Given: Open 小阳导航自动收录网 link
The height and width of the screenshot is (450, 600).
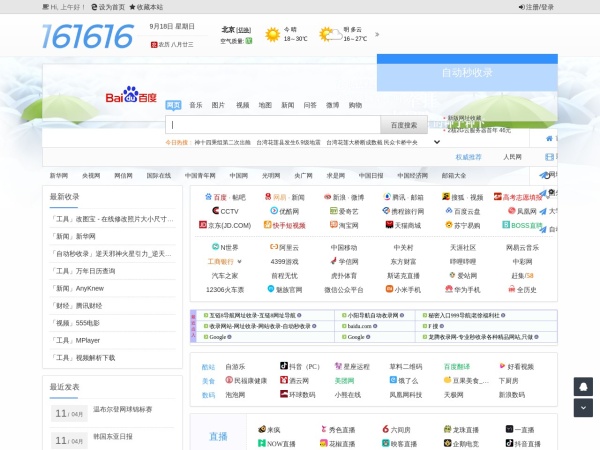Looking at the screenshot, I should (x=373, y=315).
